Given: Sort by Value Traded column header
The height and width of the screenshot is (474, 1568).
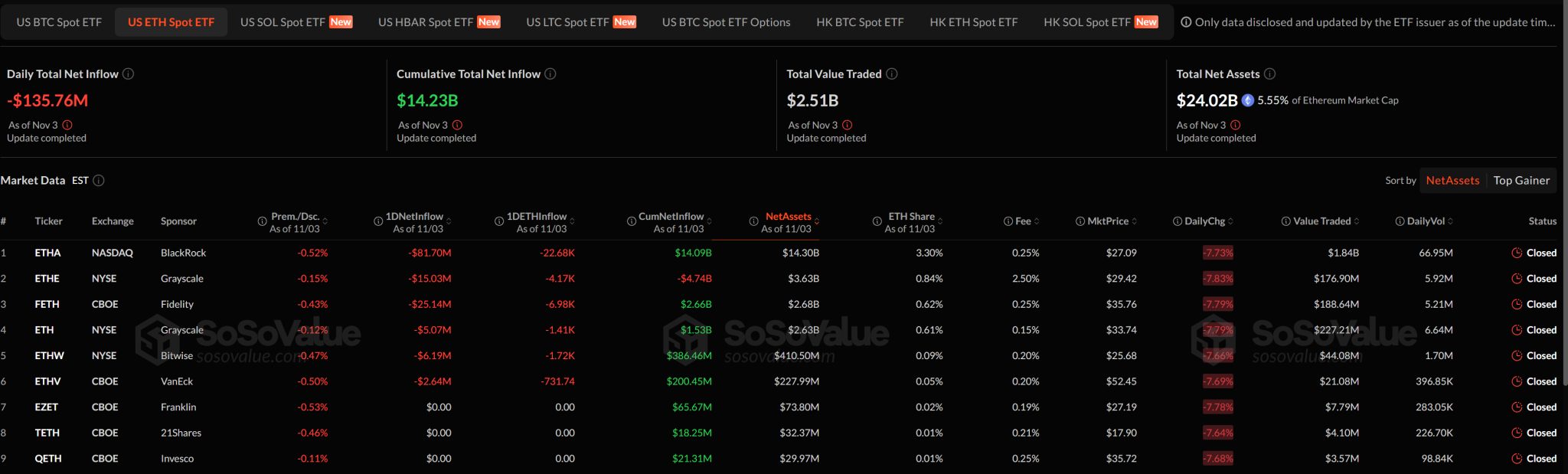Looking at the screenshot, I should point(1321,221).
